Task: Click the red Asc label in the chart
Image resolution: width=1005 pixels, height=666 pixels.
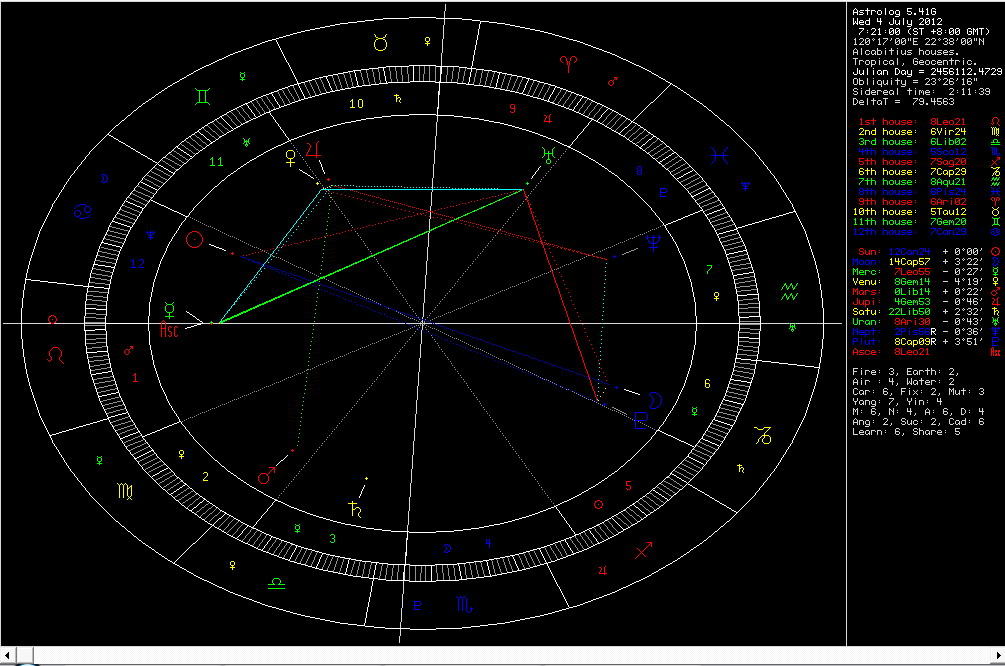Action: [x=170, y=332]
